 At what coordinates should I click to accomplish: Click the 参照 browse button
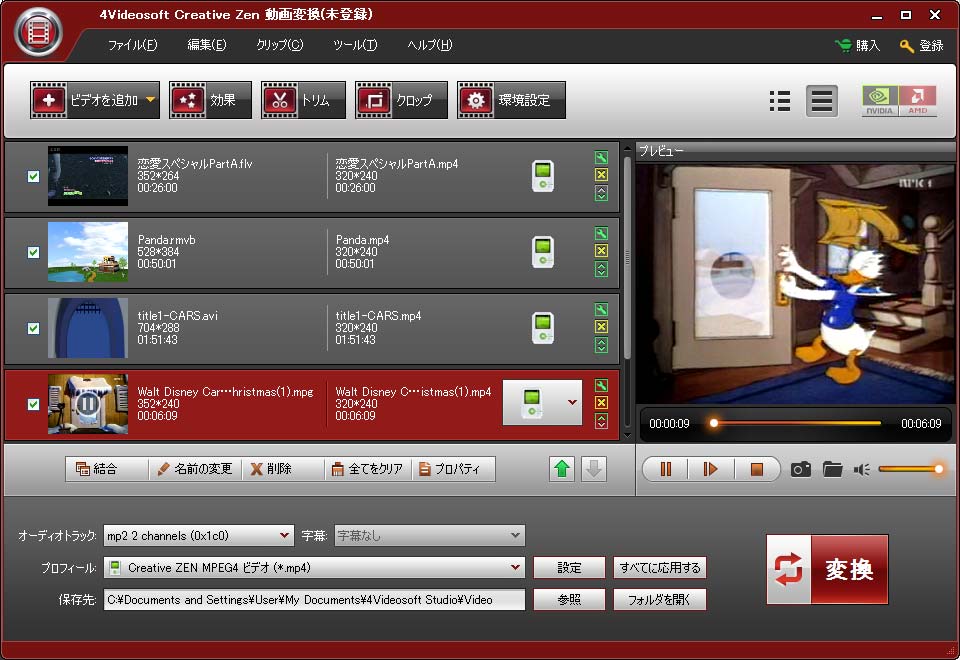(569, 600)
